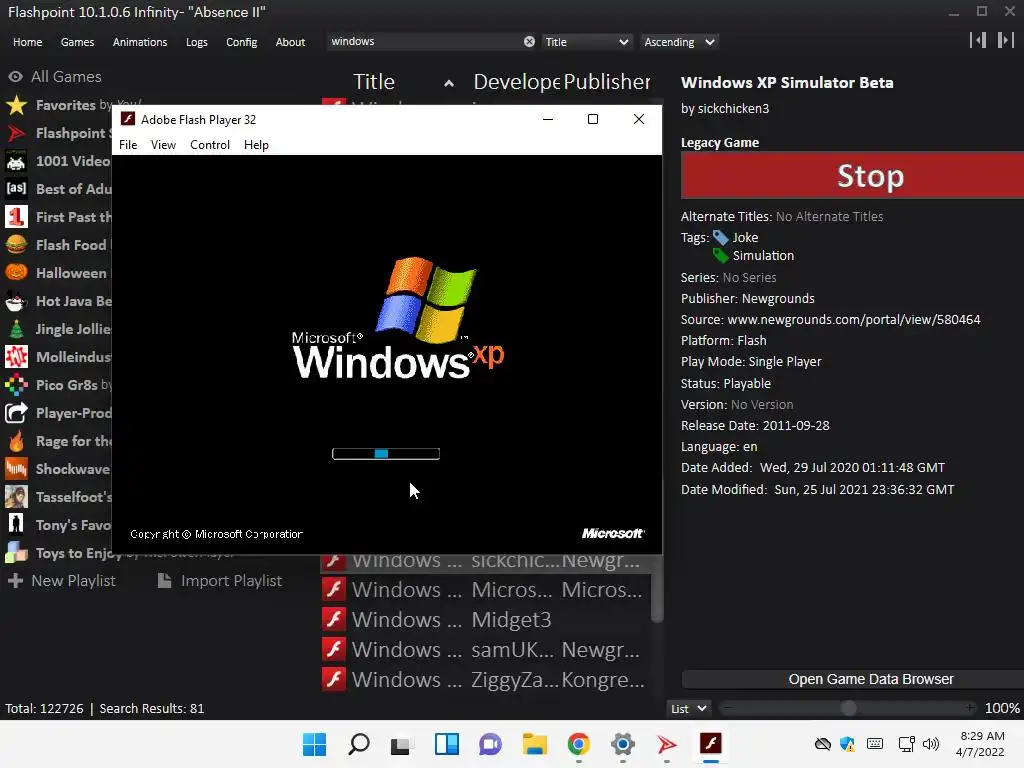The image size is (1024, 768).
Task: Open the Home tab in Flashpoint
Action: [27, 42]
